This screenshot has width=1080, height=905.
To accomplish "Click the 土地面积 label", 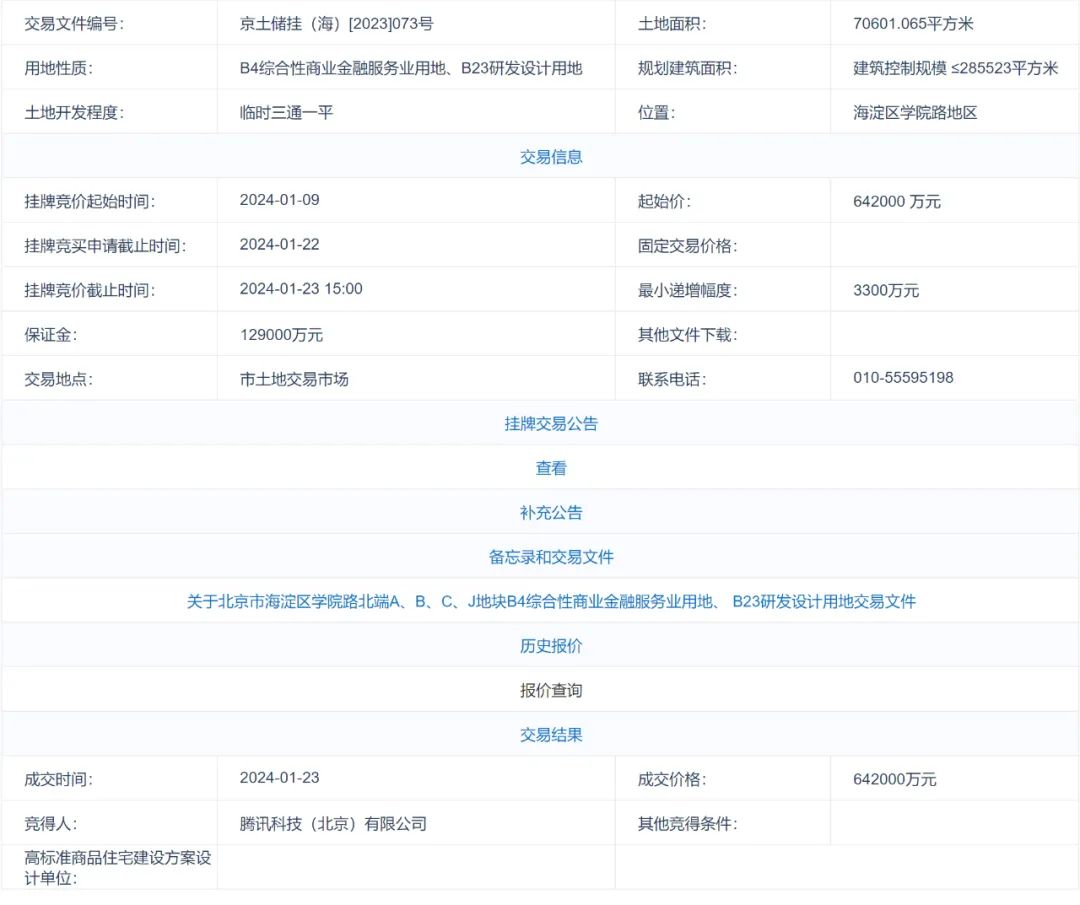I will pyautogui.click(x=672, y=24).
